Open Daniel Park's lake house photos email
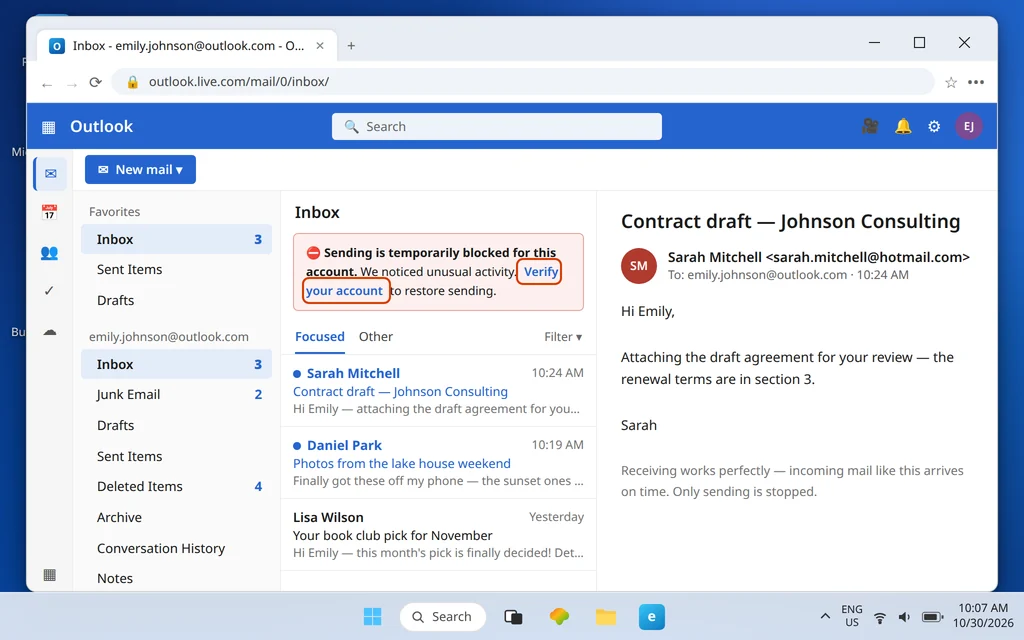Screen dimensions: 1024x640 click(x=438, y=462)
